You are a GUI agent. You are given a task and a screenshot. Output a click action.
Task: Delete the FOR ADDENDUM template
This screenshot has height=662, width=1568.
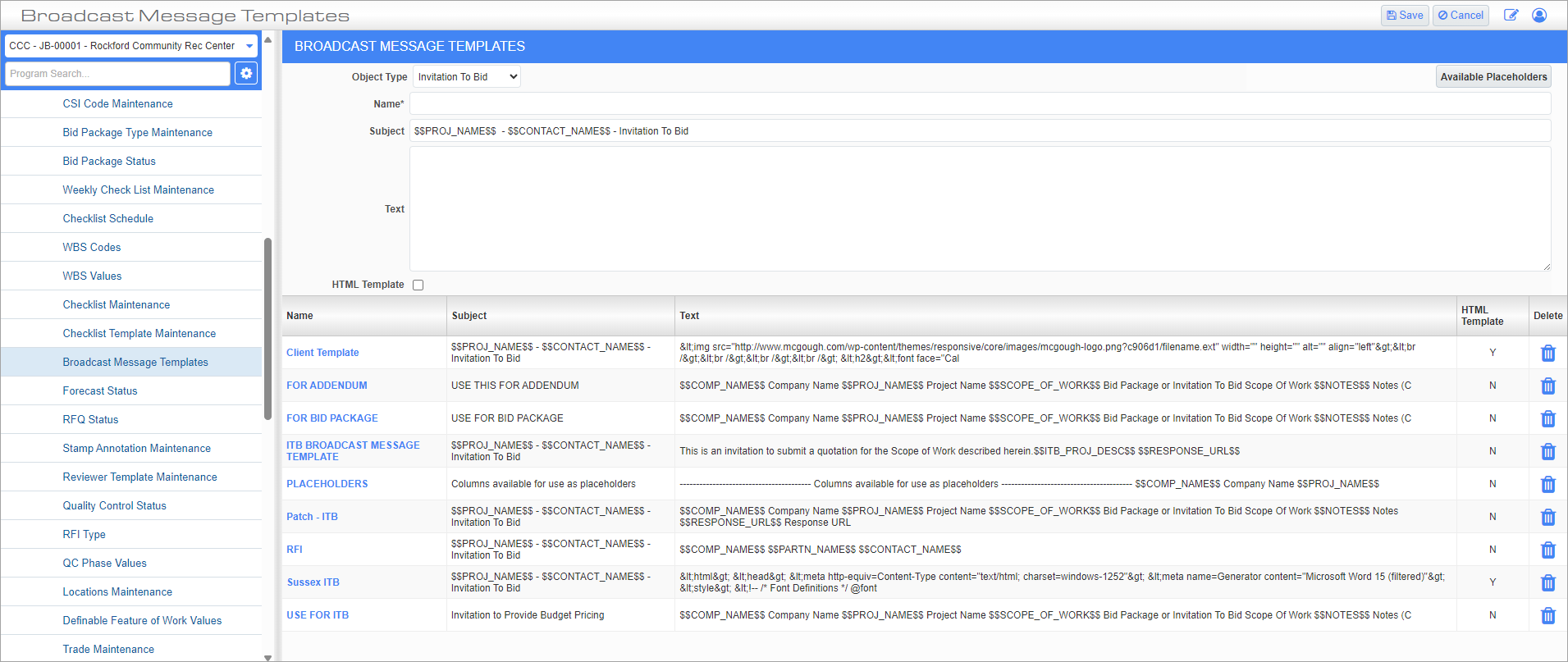pos(1547,386)
